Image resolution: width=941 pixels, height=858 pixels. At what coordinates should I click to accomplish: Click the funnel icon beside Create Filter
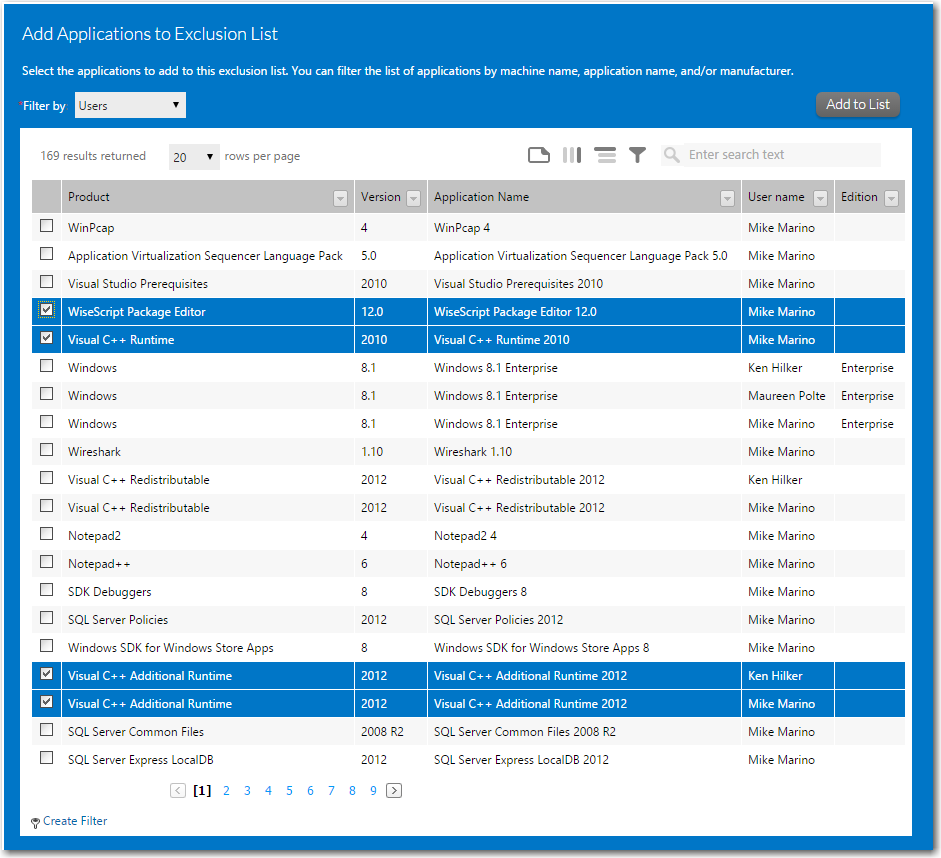[x=35, y=822]
